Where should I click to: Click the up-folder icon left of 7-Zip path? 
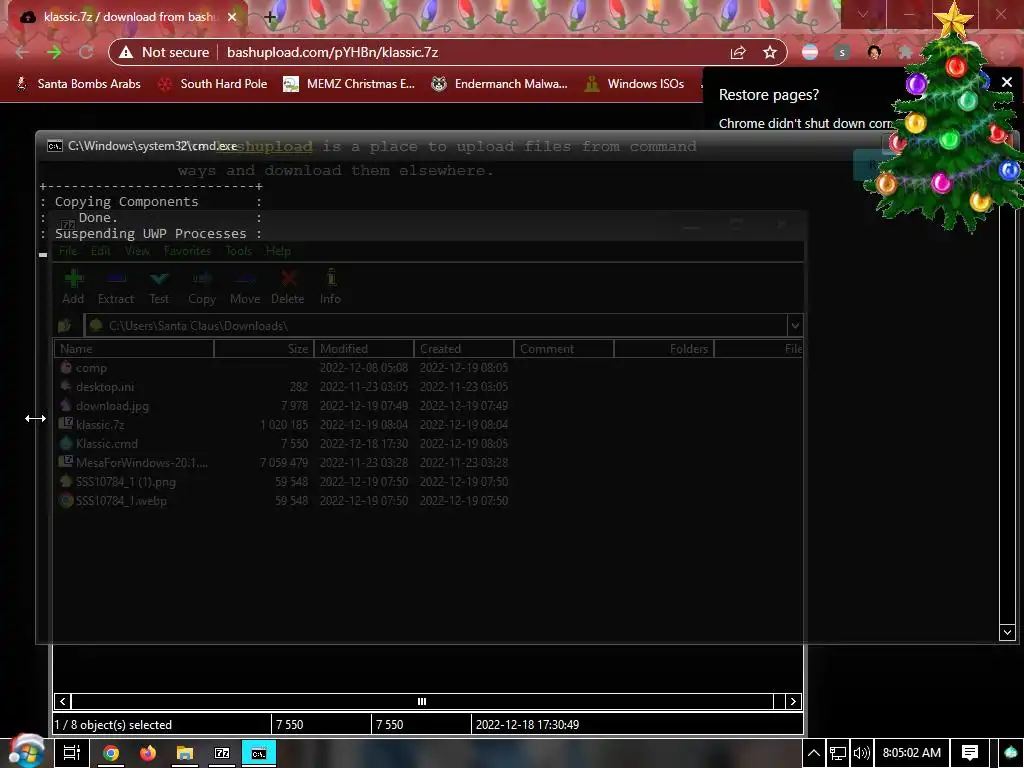(64, 325)
